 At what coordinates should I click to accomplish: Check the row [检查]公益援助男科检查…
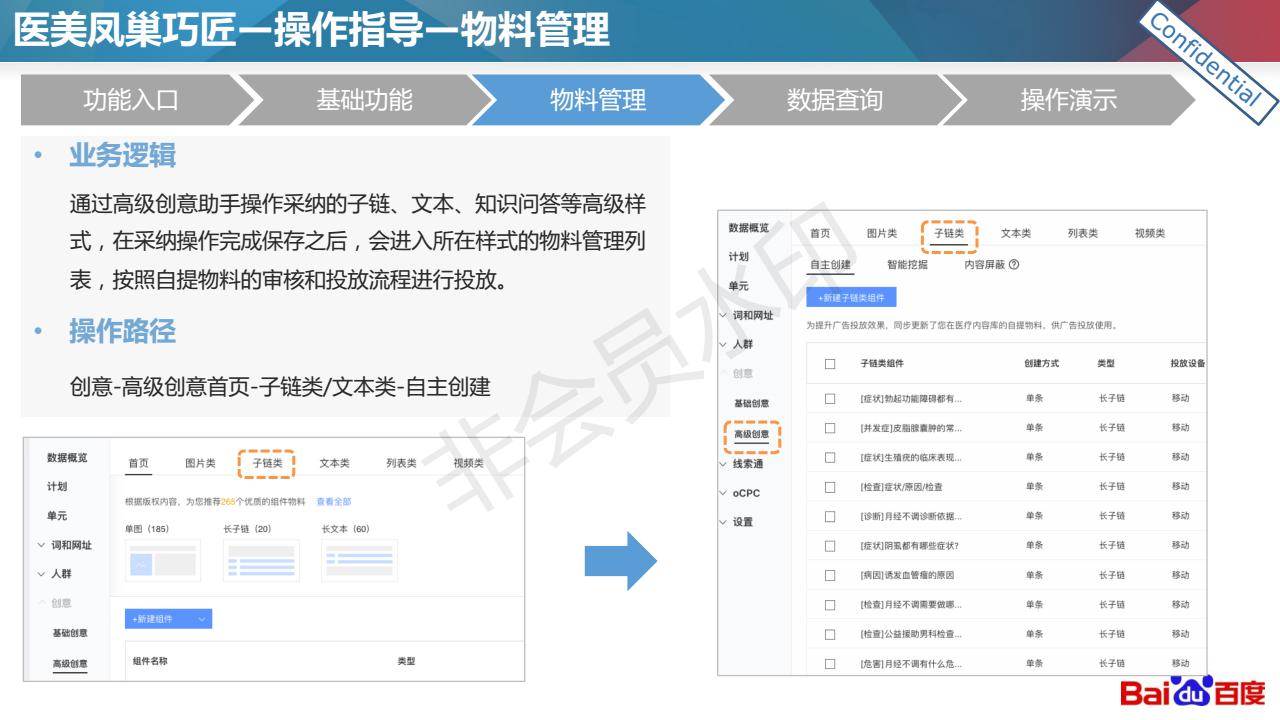(x=830, y=634)
